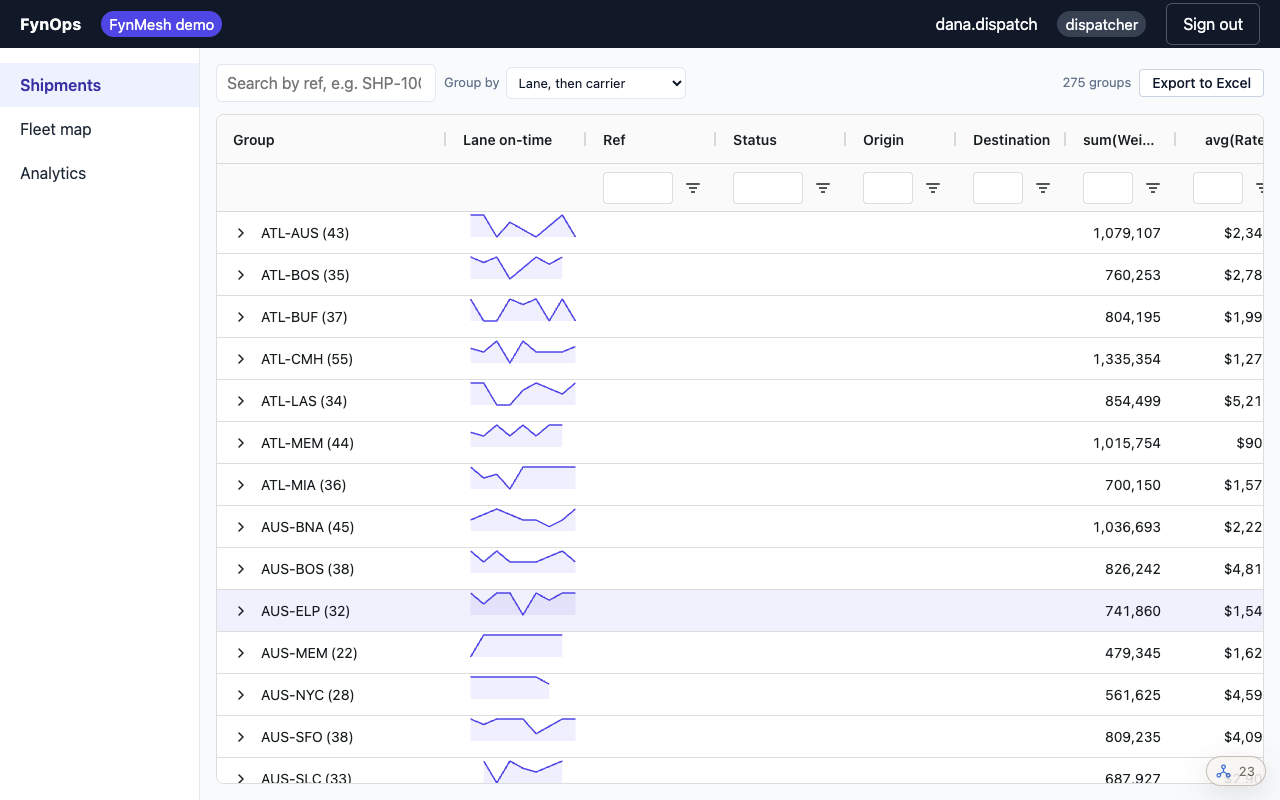
Task: Expand the ATL-MEM (44) group row
Action: (241, 443)
